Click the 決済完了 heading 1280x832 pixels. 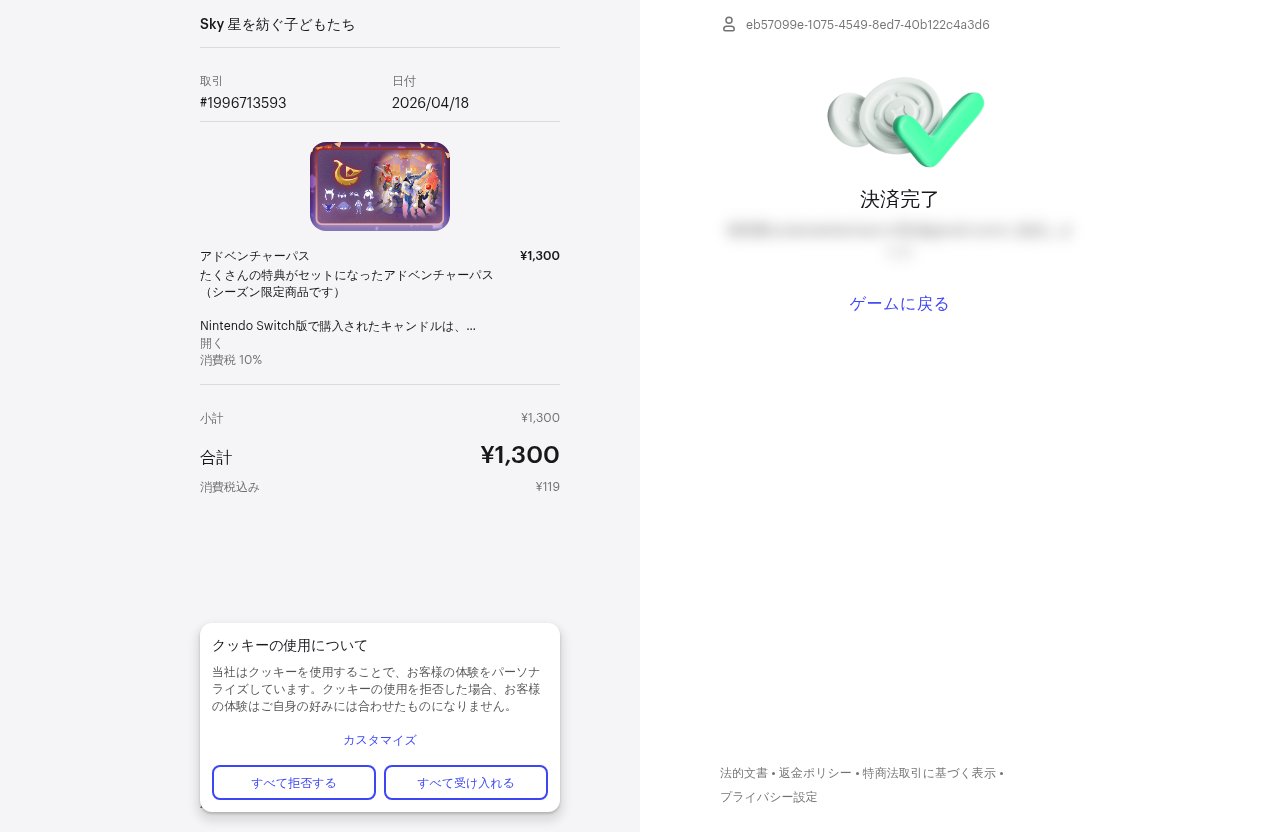899,199
